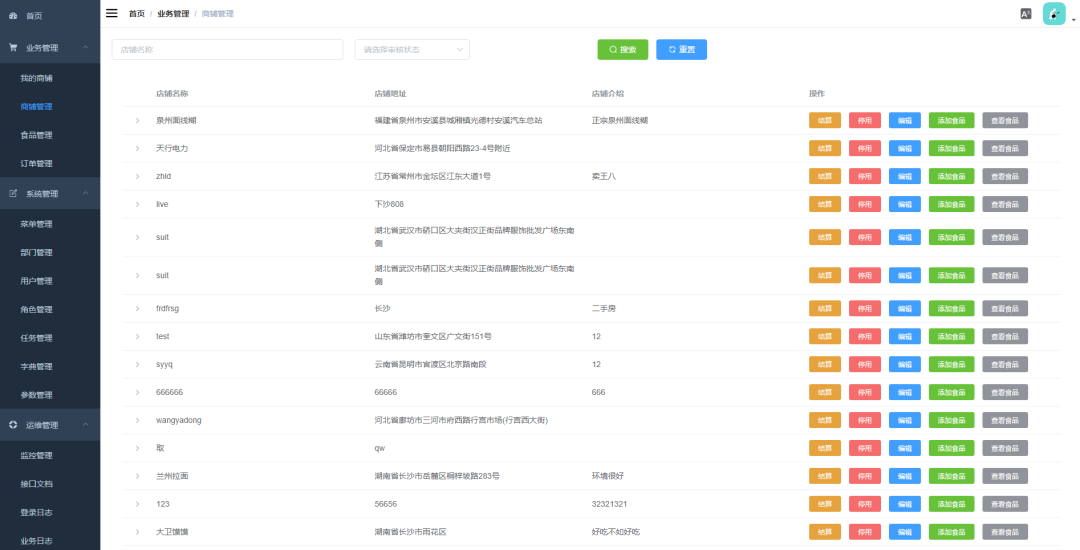Expand the 泉州面线糊 row

tap(137, 120)
